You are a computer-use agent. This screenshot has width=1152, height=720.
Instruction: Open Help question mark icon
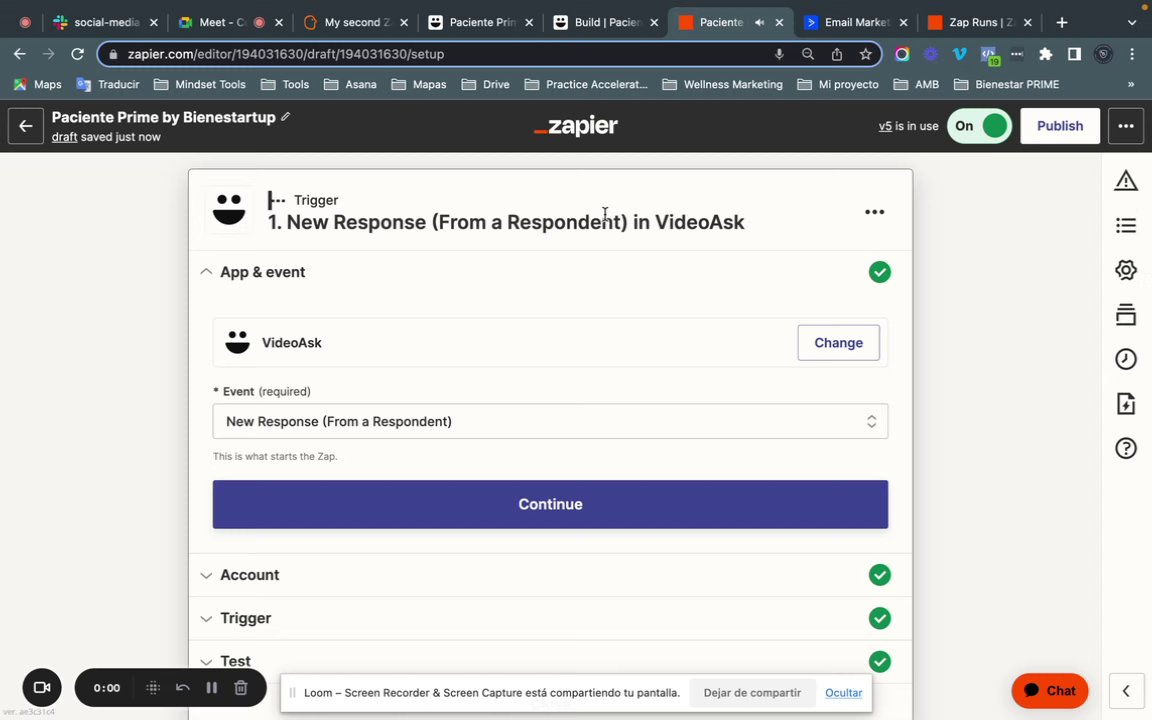tap(1126, 448)
